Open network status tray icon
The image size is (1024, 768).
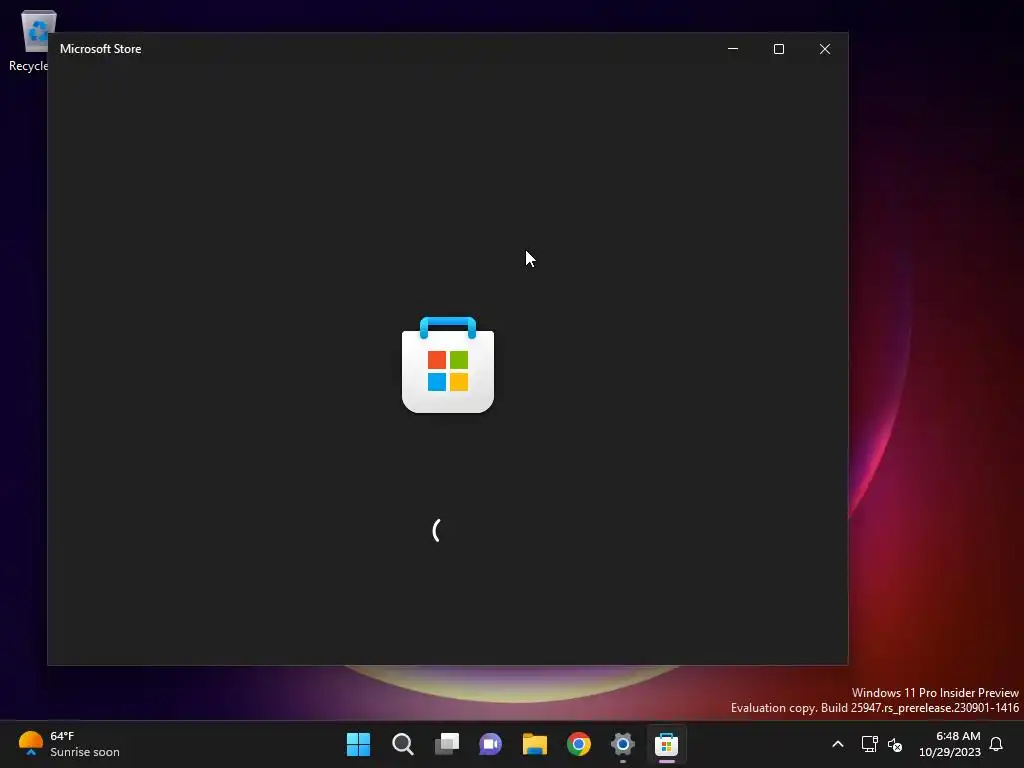point(869,744)
